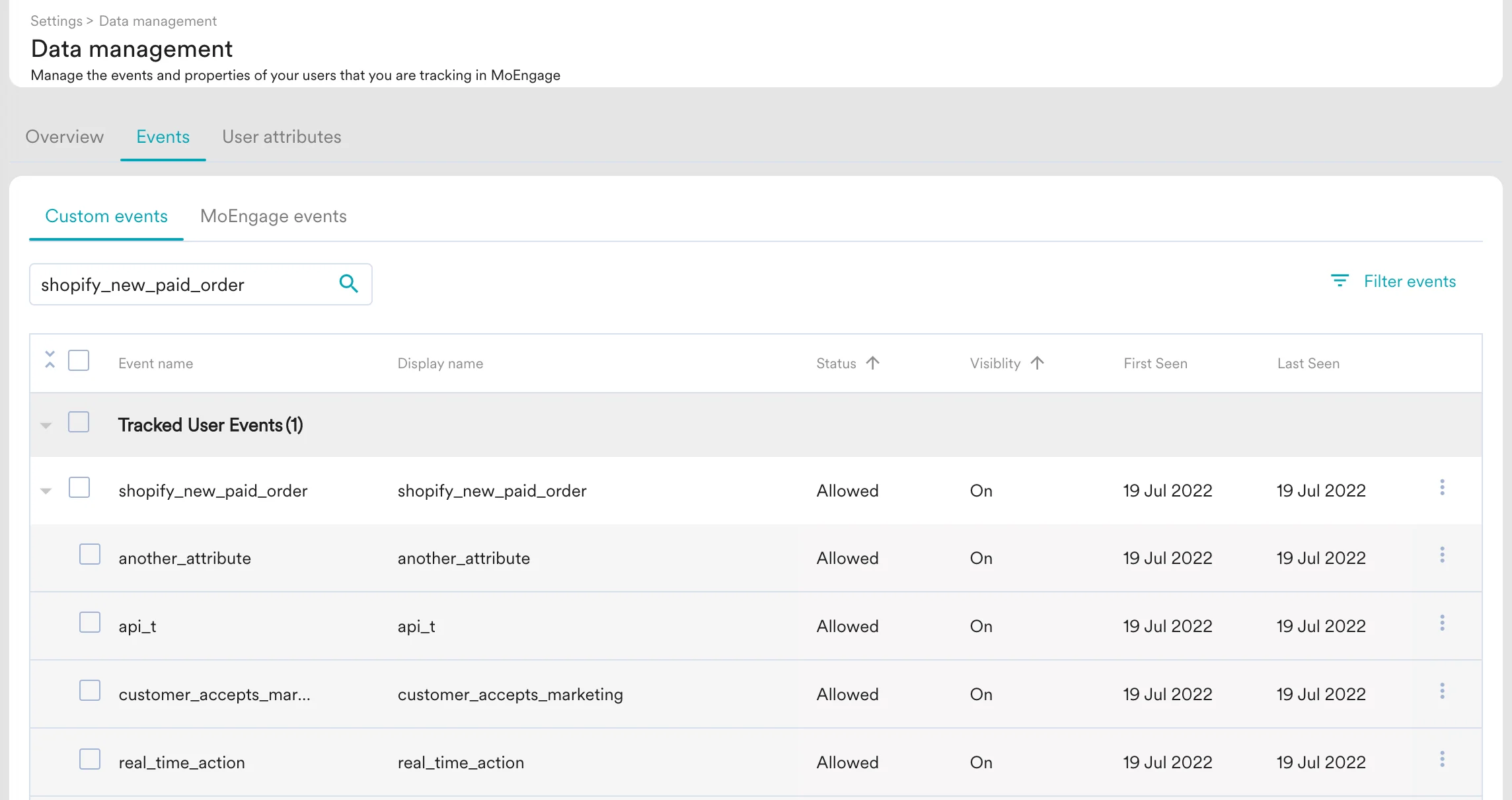Viewport: 1512px width, 800px height.
Task: Click the another_attribute event name
Action: click(x=185, y=558)
